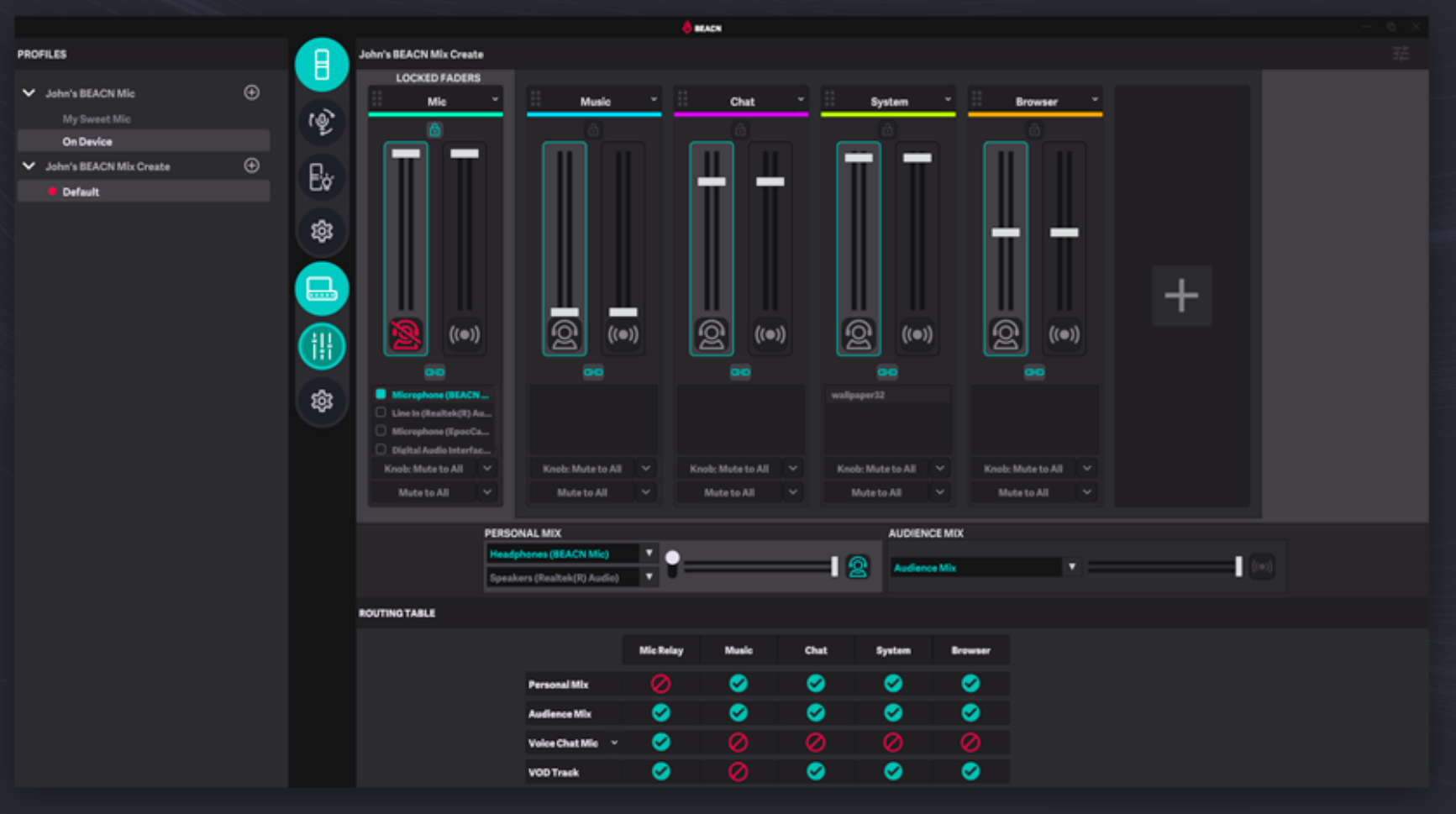The image size is (1456, 814).
Task: Lock the Browser channel fader
Action: point(1034,129)
